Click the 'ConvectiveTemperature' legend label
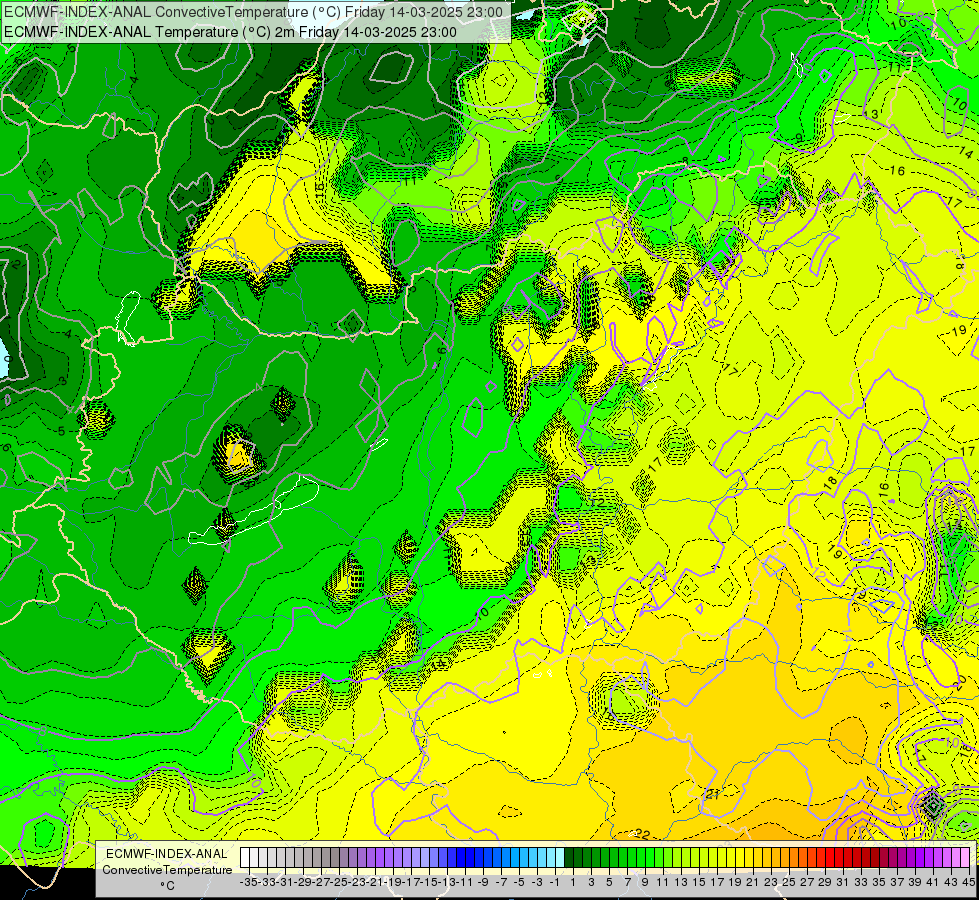 click(167, 870)
